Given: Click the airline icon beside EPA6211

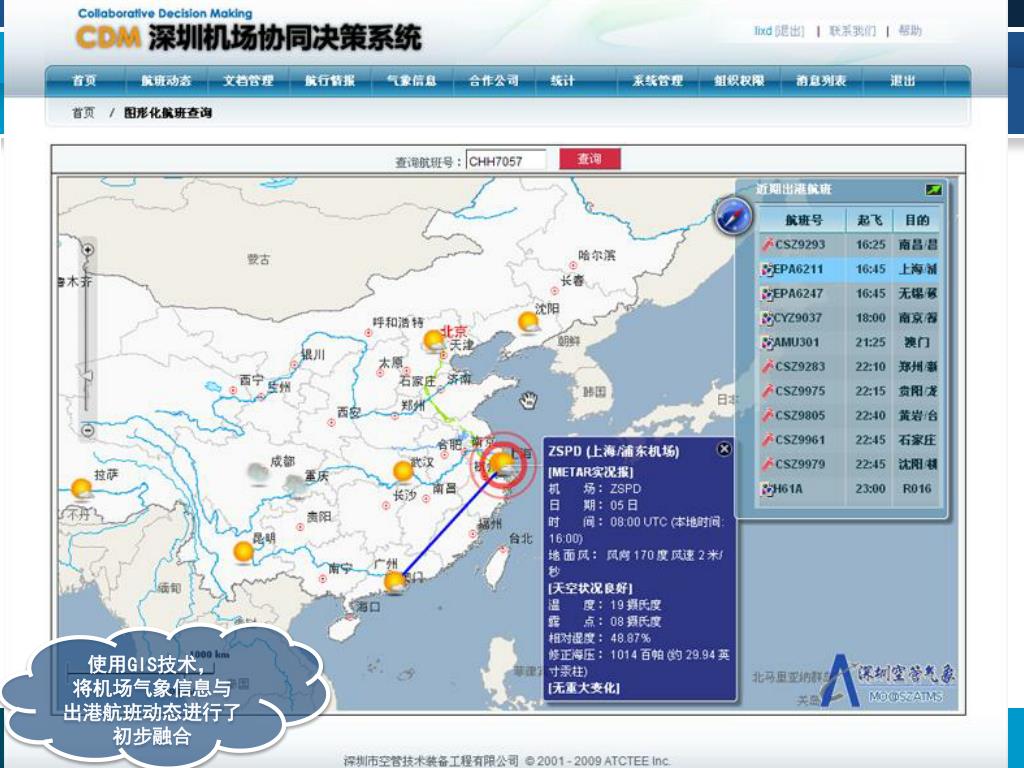Looking at the screenshot, I should [767, 269].
